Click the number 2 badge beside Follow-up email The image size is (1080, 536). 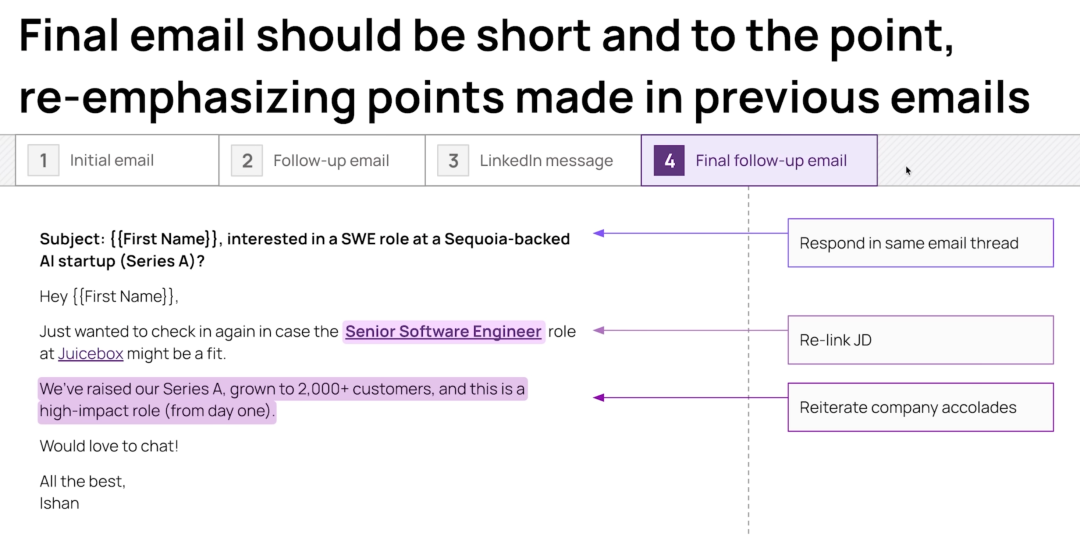247,160
